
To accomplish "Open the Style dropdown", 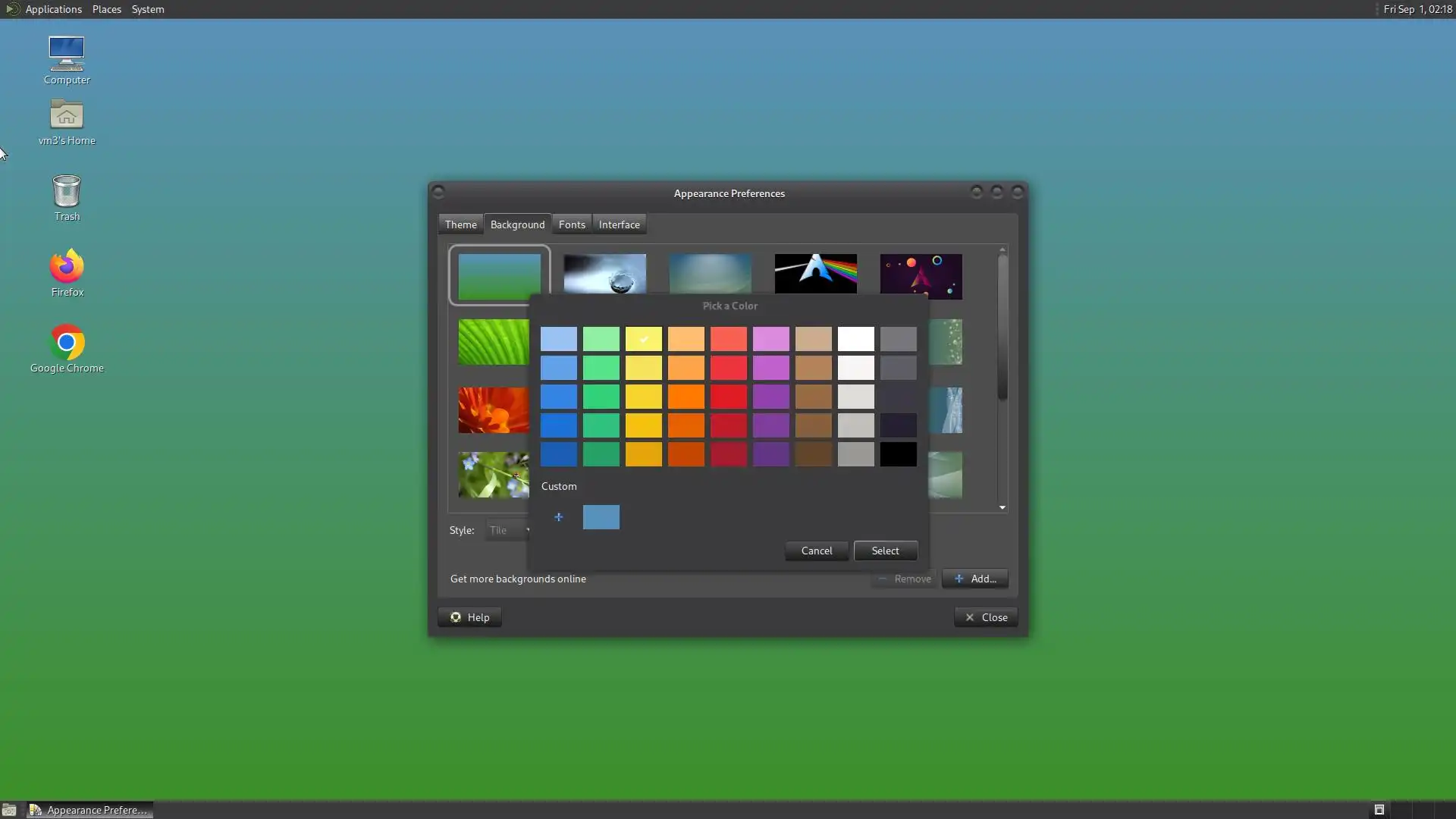I will click(x=507, y=530).
